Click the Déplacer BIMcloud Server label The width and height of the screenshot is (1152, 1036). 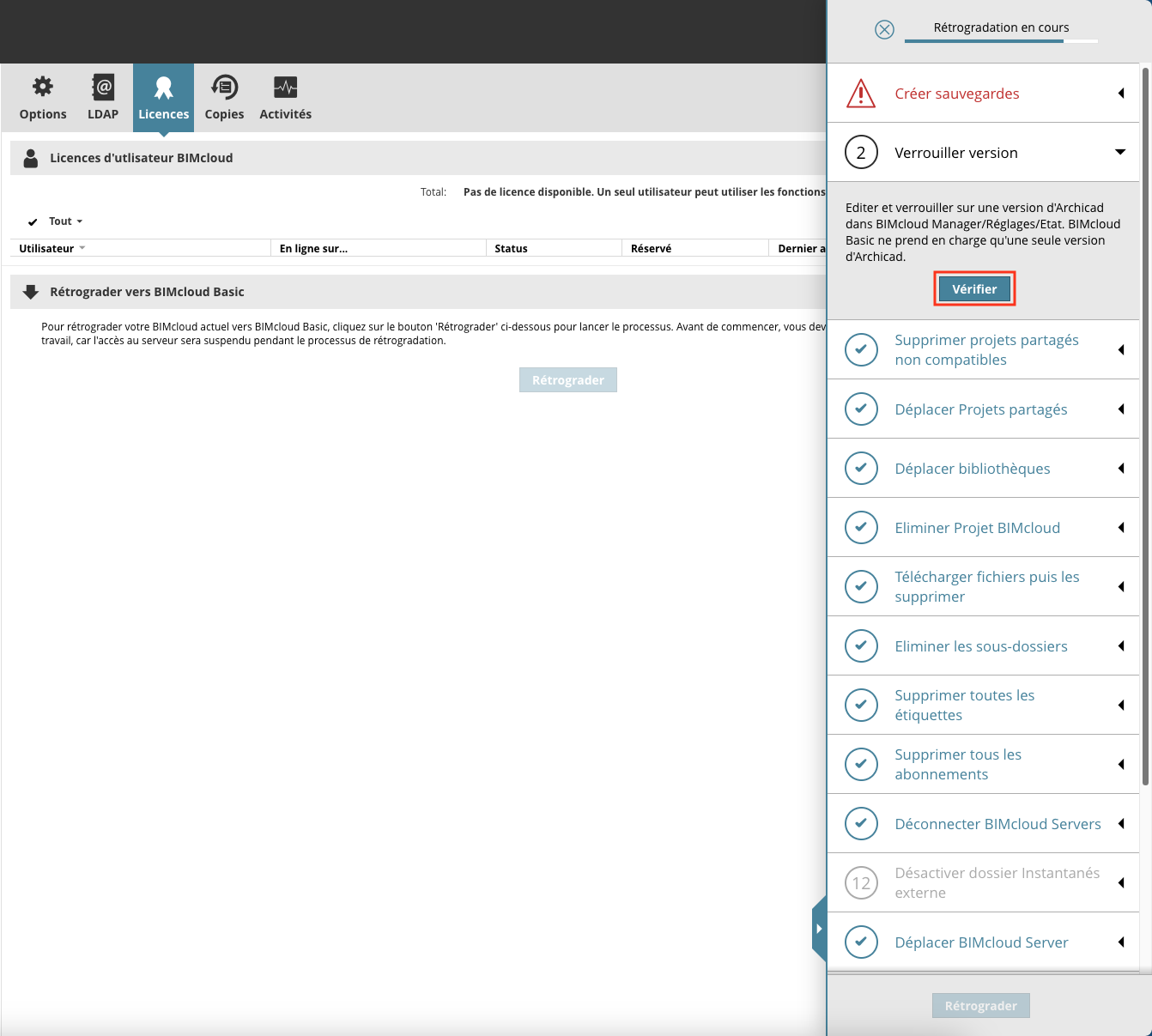pos(981,942)
